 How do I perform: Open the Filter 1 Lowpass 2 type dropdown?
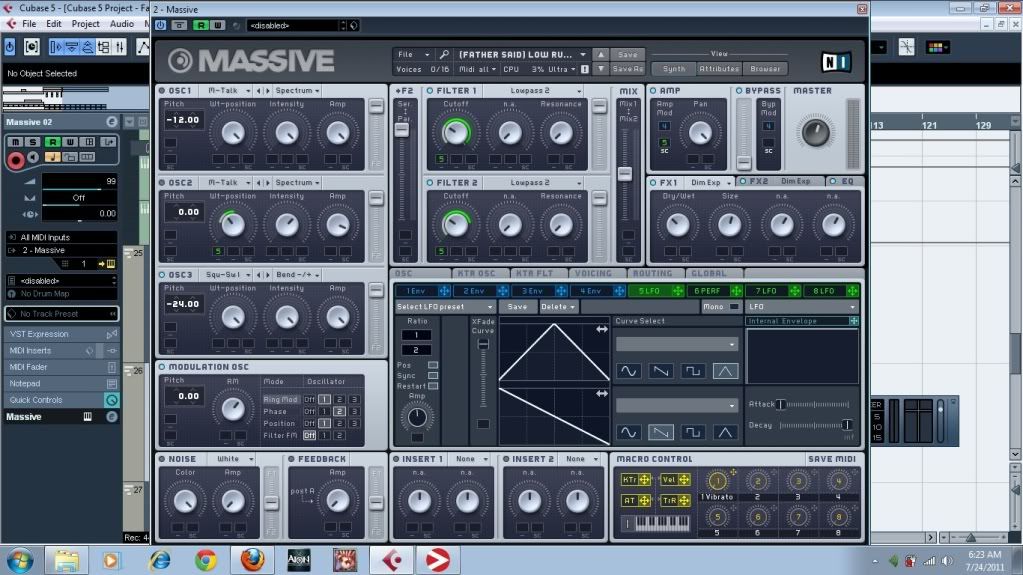[535, 91]
